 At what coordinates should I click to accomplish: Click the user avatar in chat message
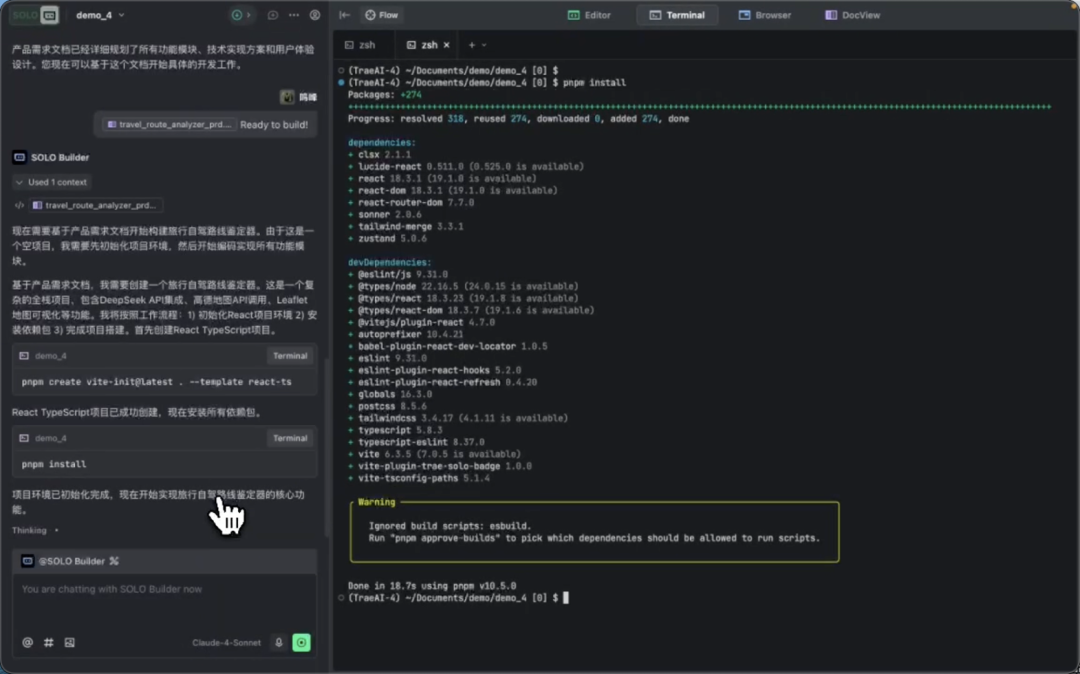click(287, 97)
